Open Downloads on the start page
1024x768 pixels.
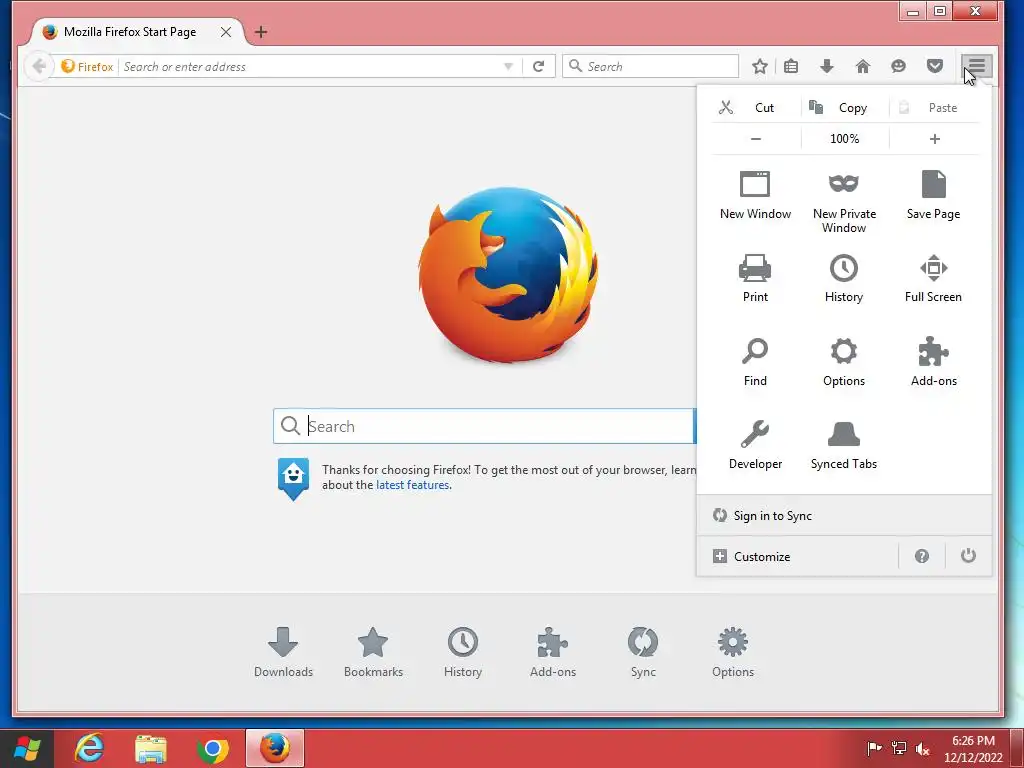tap(283, 652)
